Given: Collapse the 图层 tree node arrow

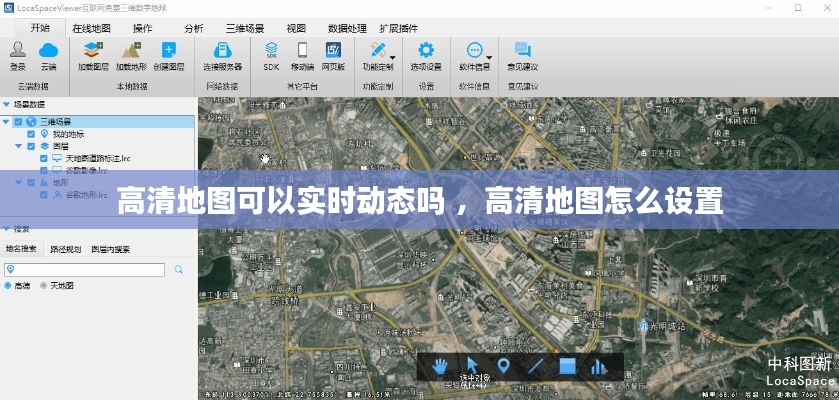Looking at the screenshot, I should tap(19, 146).
